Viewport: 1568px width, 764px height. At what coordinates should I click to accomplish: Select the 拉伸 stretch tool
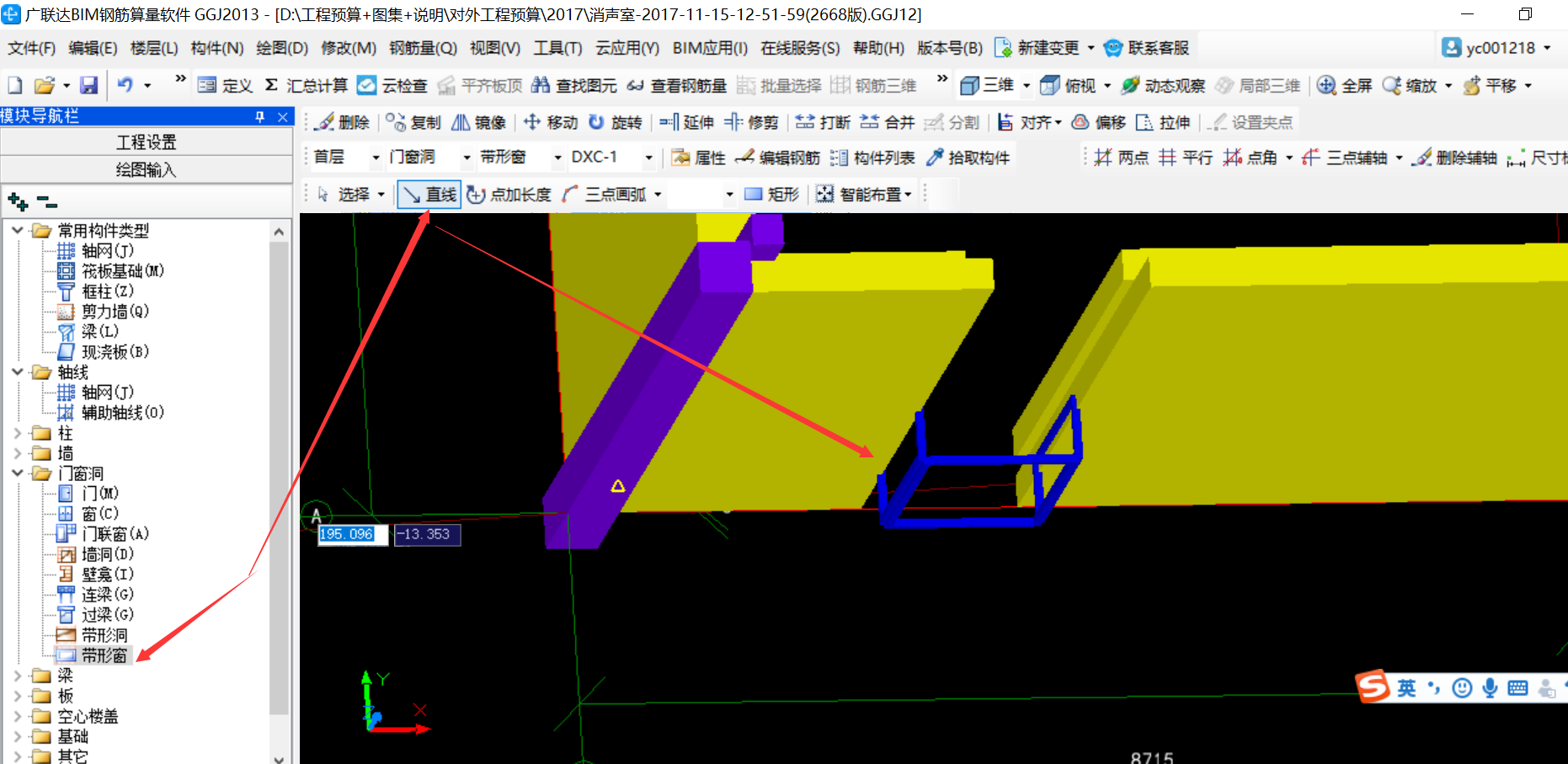point(1163,122)
